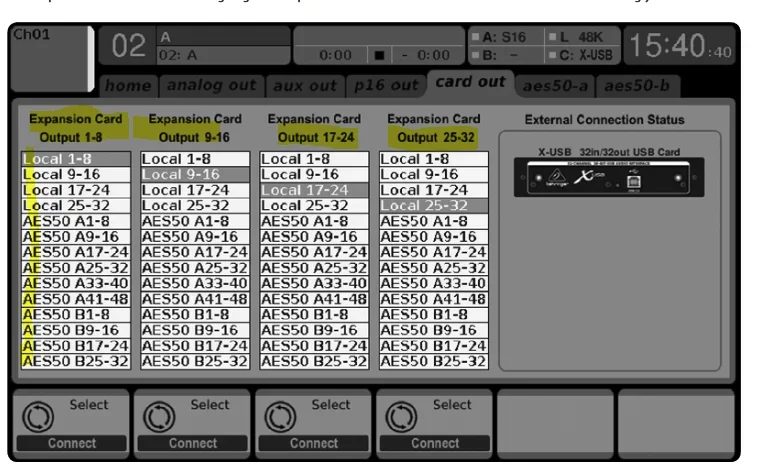Image resolution: width=760 pixels, height=473 pixels.
Task: Select AES50 A17-24 for Output 1-8
Action: [76, 252]
